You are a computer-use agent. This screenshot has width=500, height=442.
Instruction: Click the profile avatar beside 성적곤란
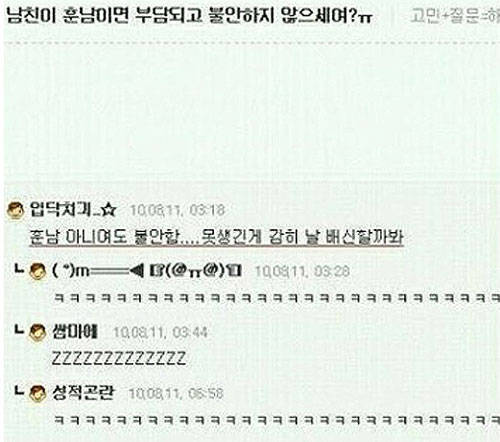point(38,394)
